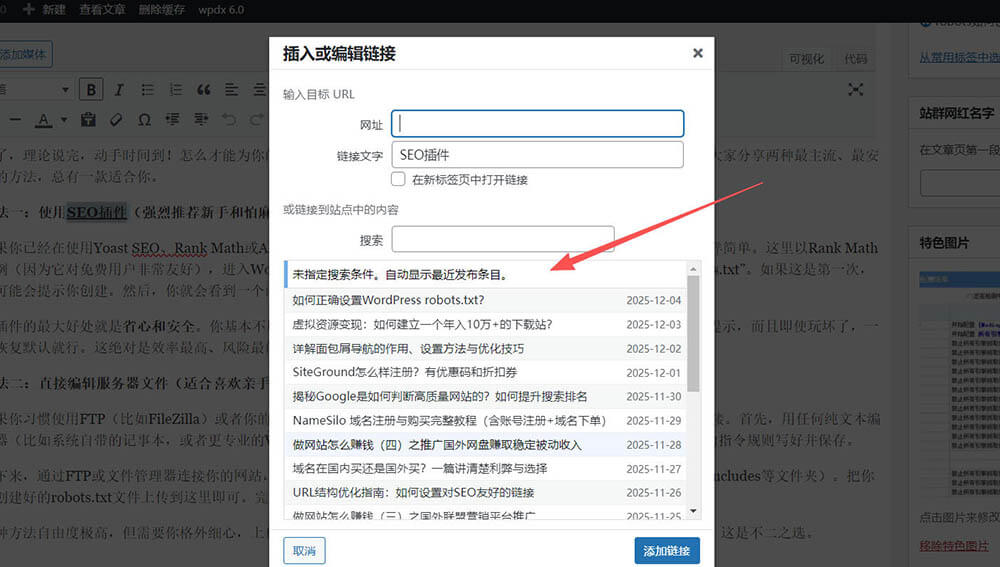The image size is (1000, 567).
Task: Select the post 如何正确设置WordPress robots.txt?
Action: pyautogui.click(x=388, y=300)
